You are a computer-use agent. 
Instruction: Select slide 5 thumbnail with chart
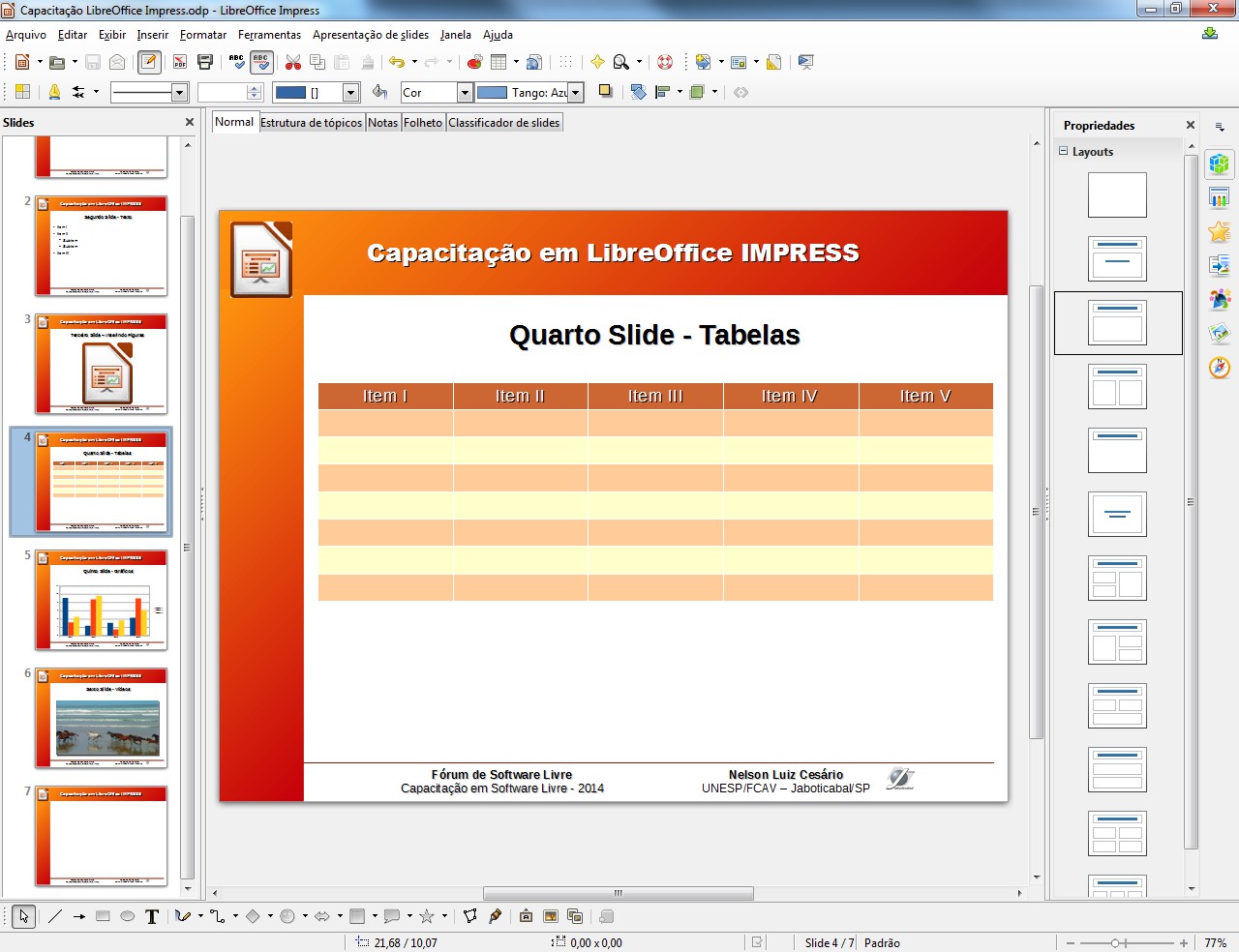[102, 600]
